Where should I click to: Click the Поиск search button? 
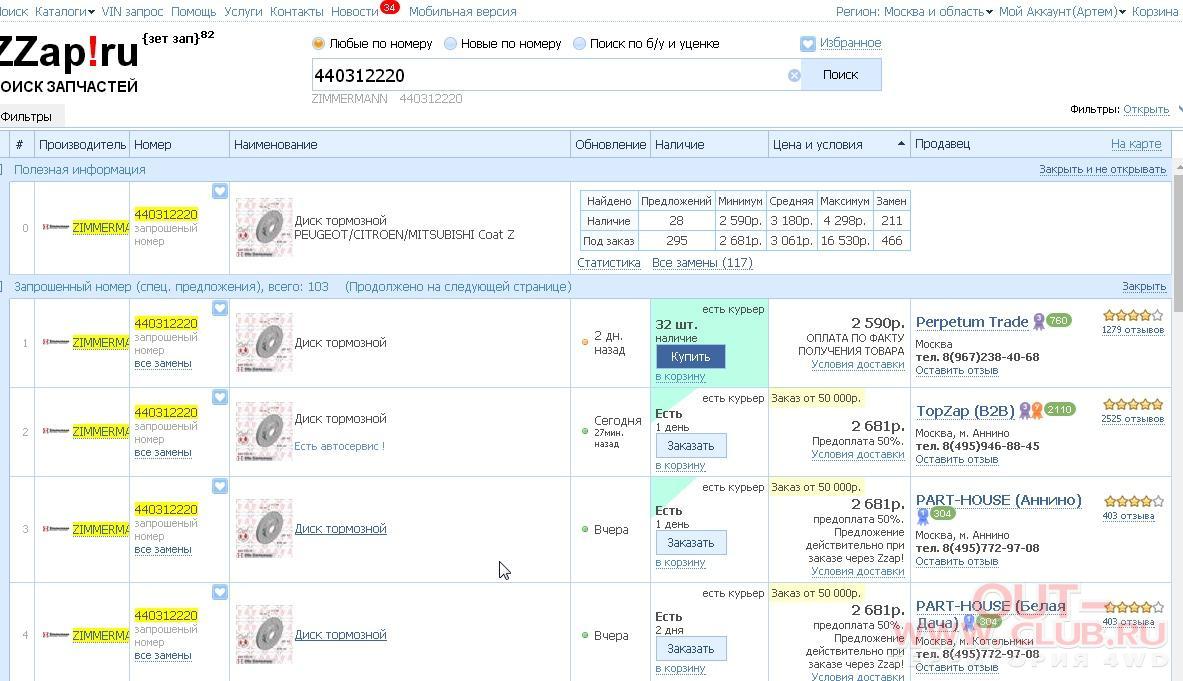pos(840,75)
